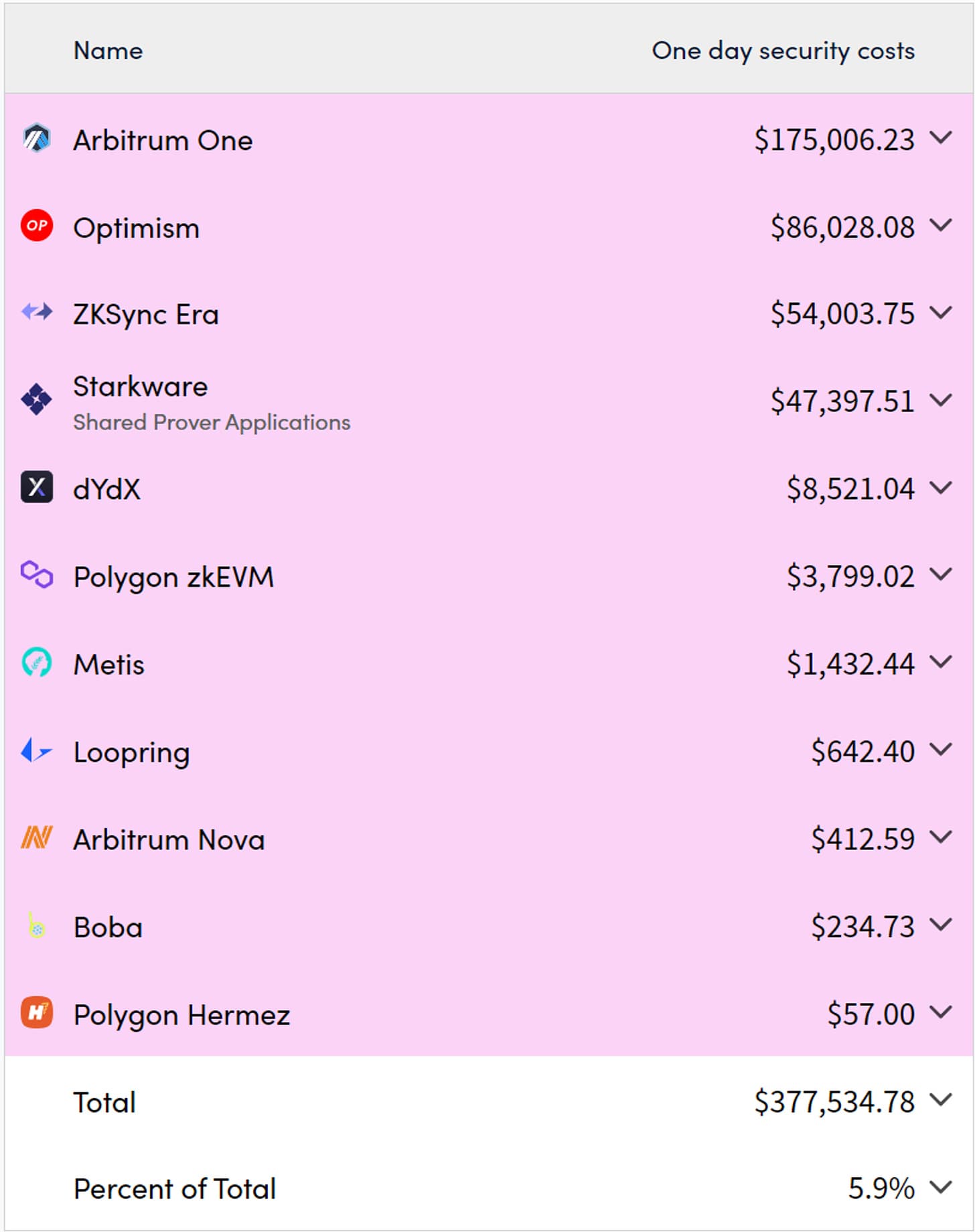Expand the Percent of Total chevron
This screenshot has width=975, height=1232.
pos(941,1188)
